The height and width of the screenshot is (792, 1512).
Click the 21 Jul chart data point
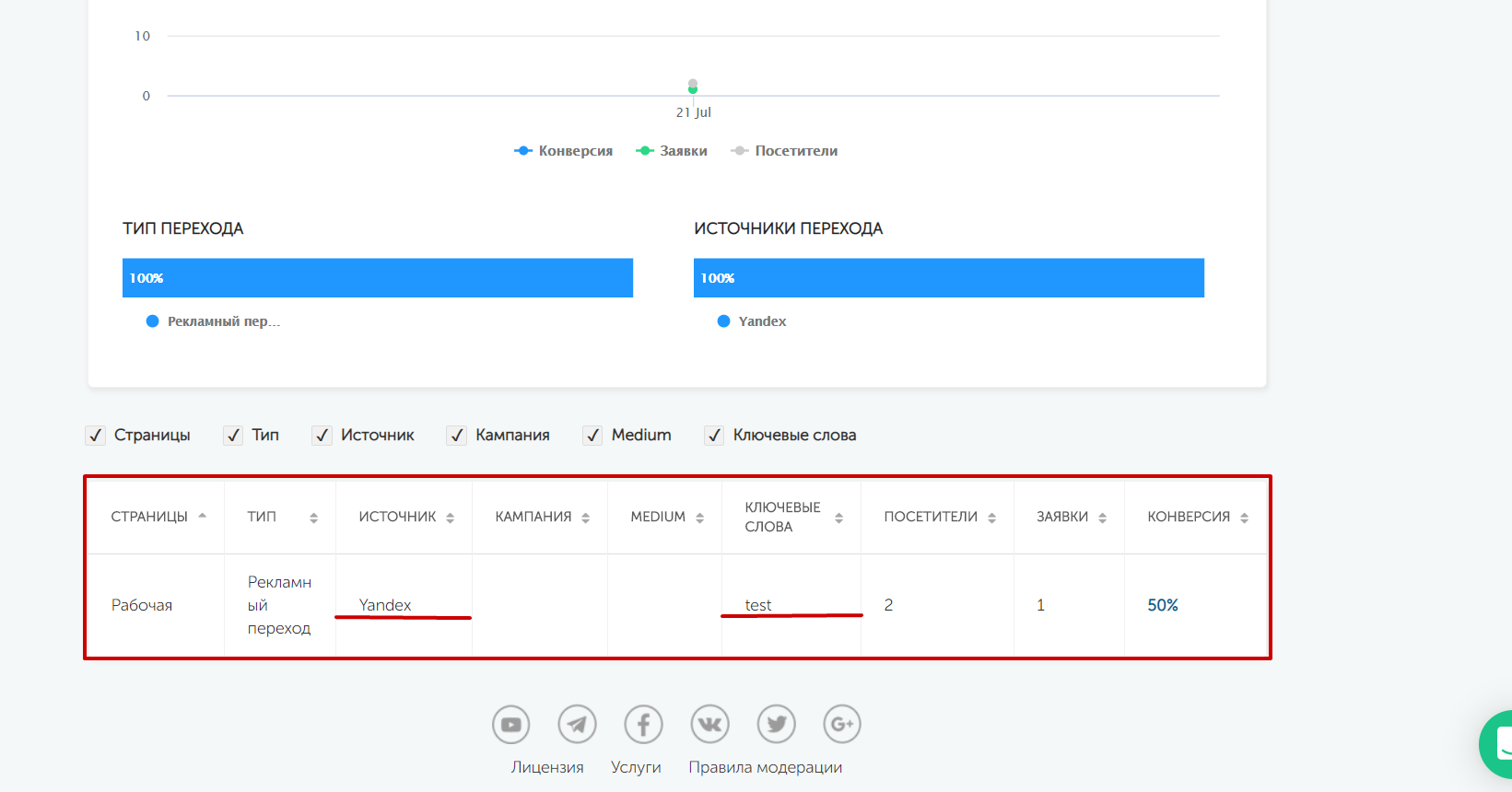tap(693, 88)
